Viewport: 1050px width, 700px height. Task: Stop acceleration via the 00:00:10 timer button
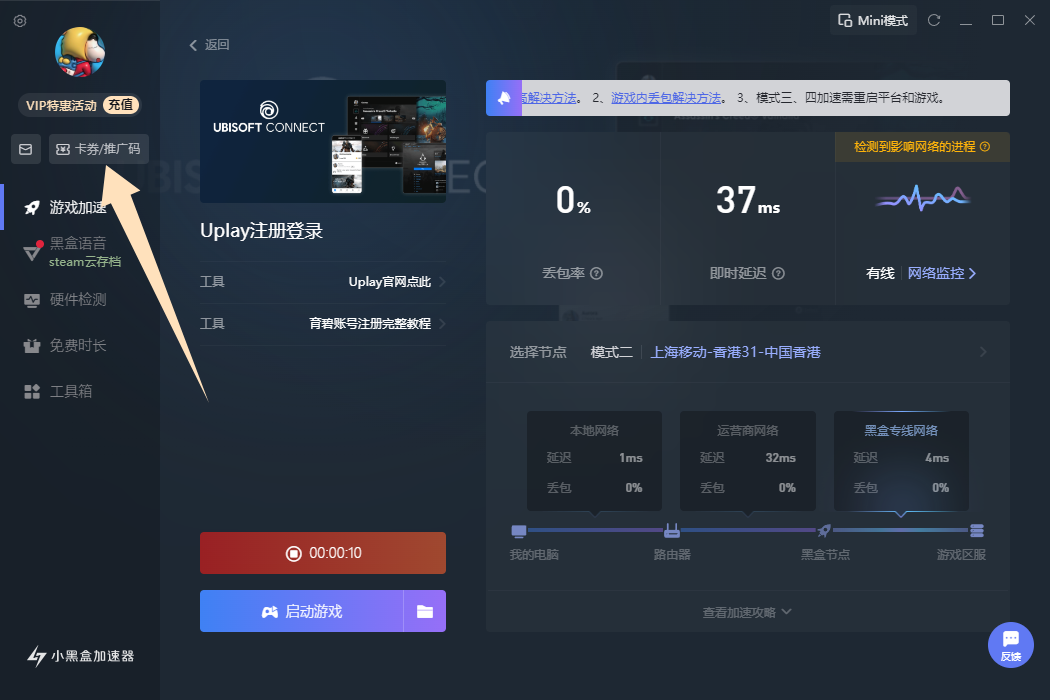click(322, 552)
